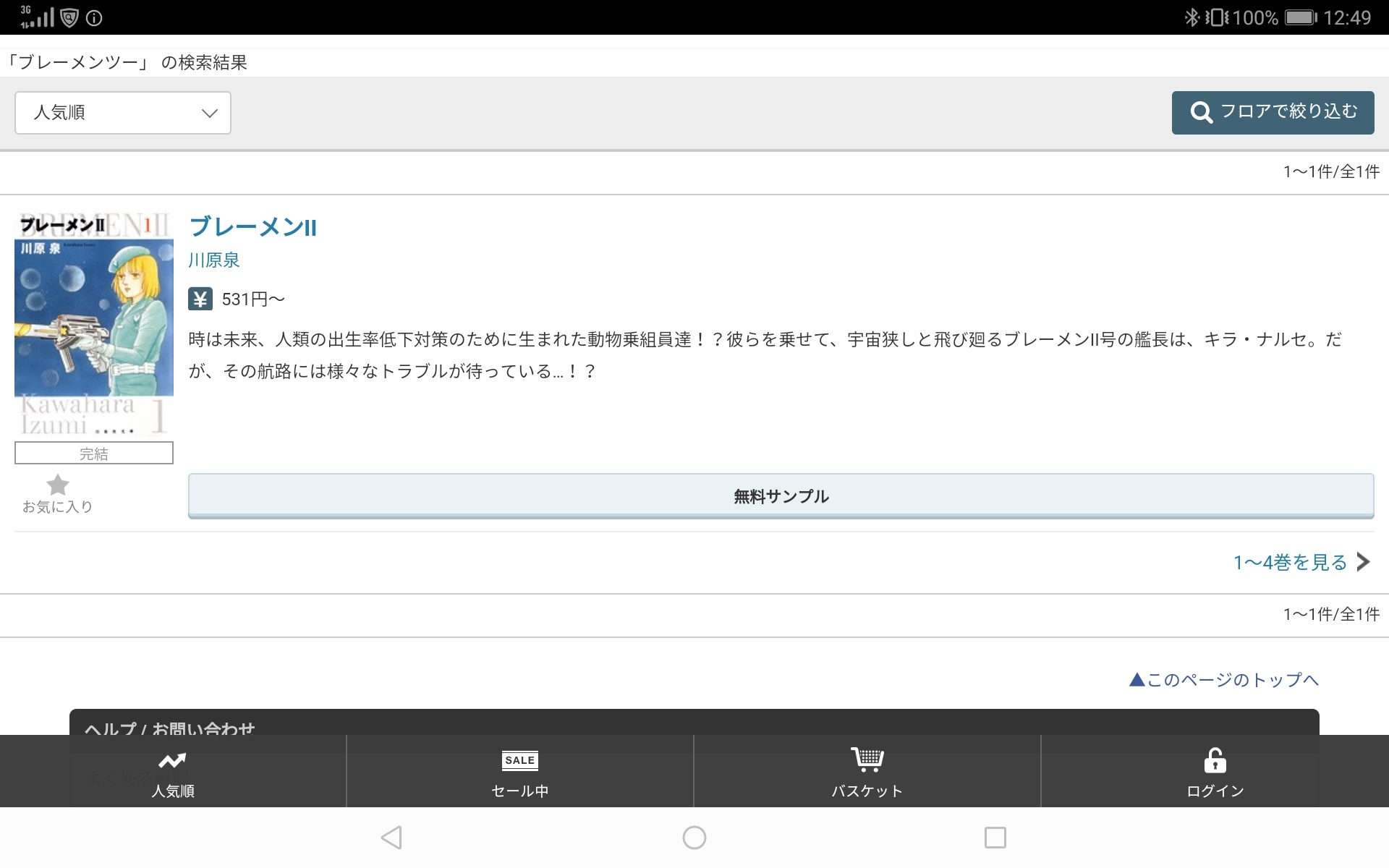Viewport: 1389px width, 868px height.
Task: Open the author link 川原泉
Action: (214, 260)
